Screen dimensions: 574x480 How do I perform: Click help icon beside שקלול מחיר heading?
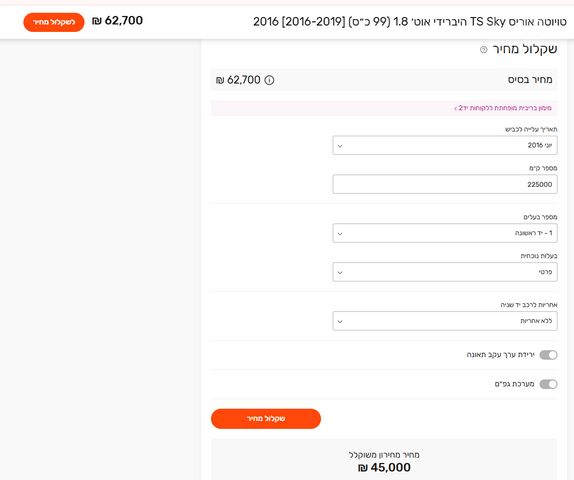[484, 49]
